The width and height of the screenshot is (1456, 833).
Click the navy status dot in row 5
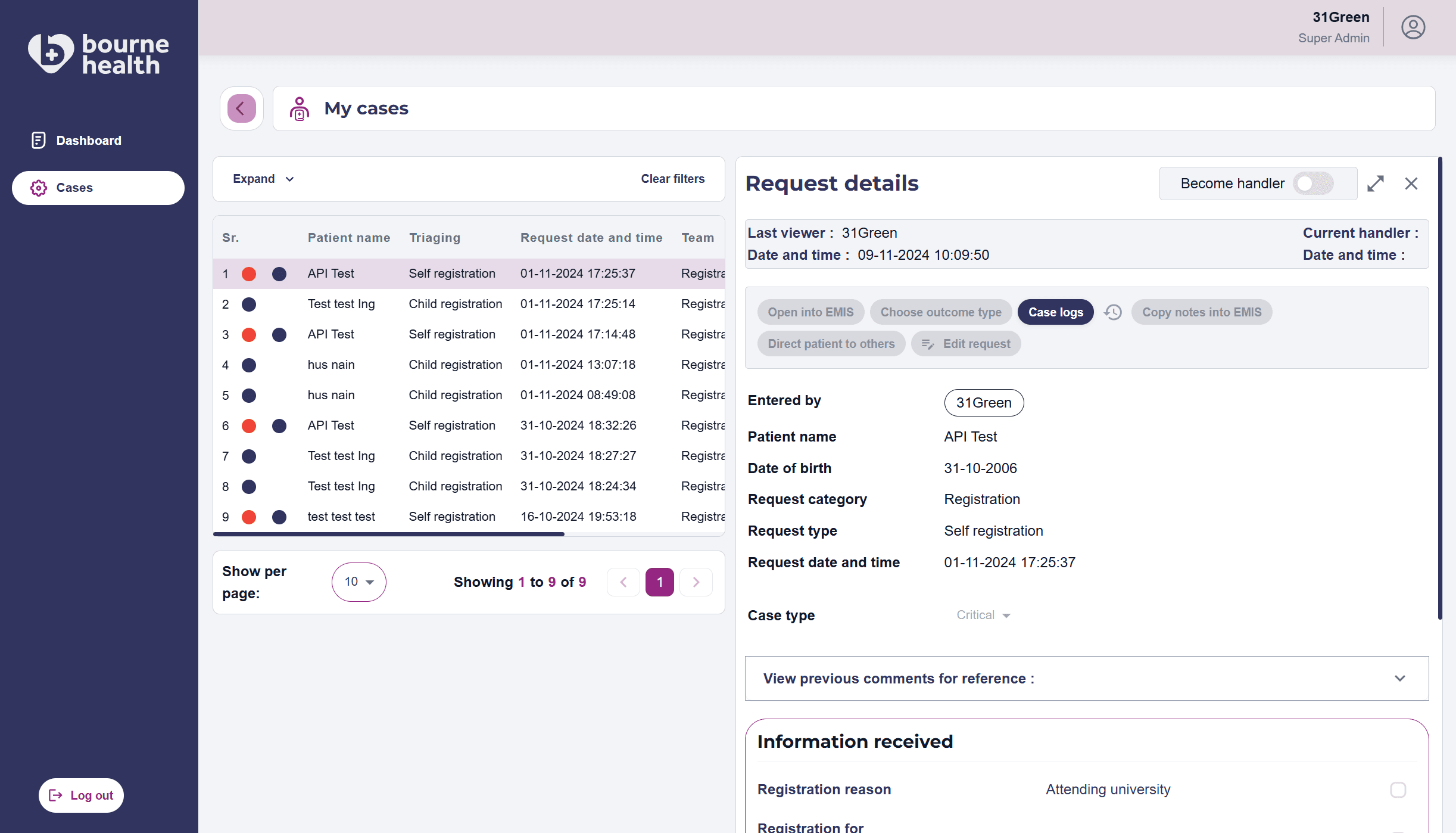[249, 396]
